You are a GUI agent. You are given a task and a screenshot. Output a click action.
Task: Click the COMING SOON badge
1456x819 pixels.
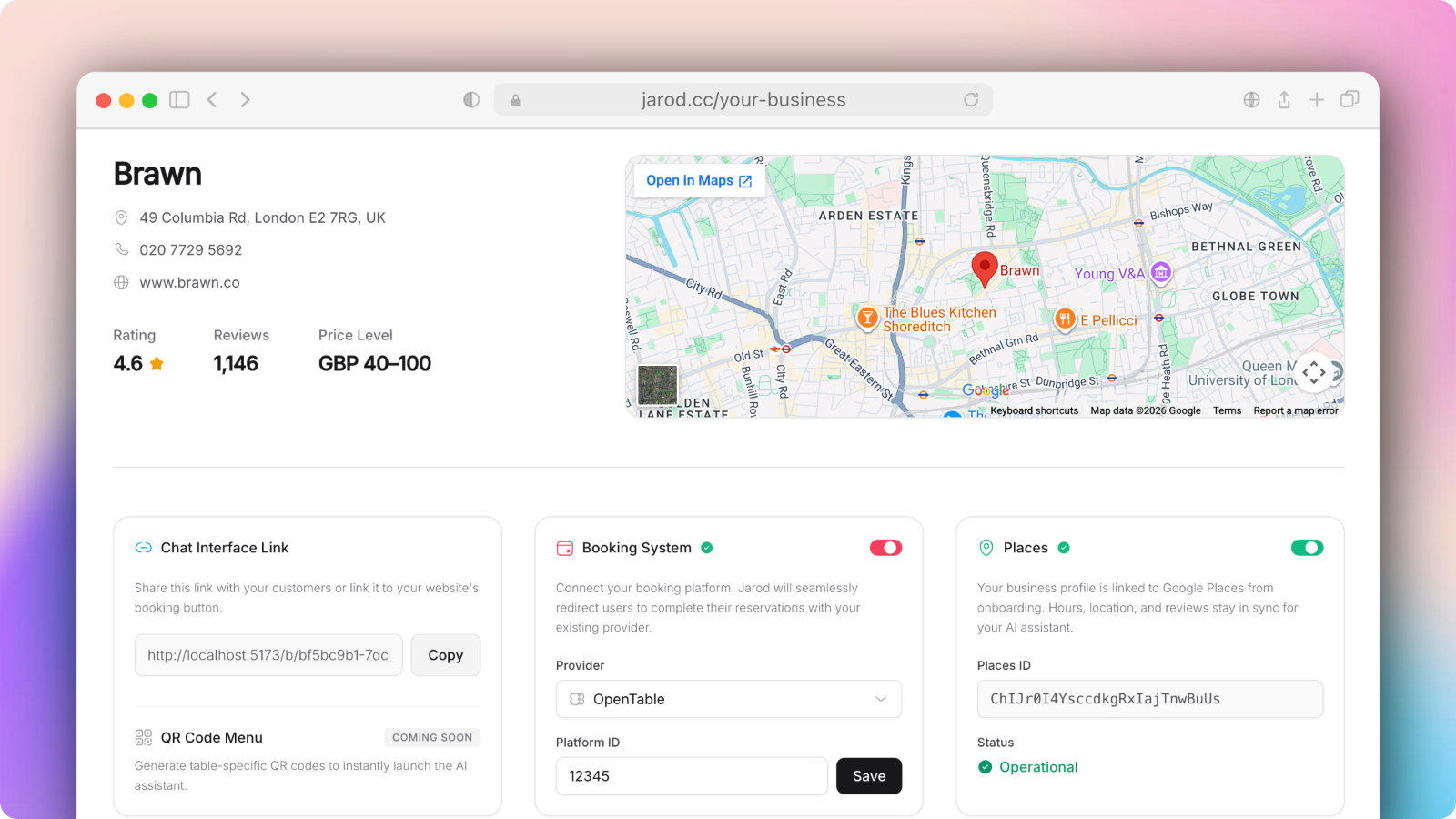tap(432, 737)
